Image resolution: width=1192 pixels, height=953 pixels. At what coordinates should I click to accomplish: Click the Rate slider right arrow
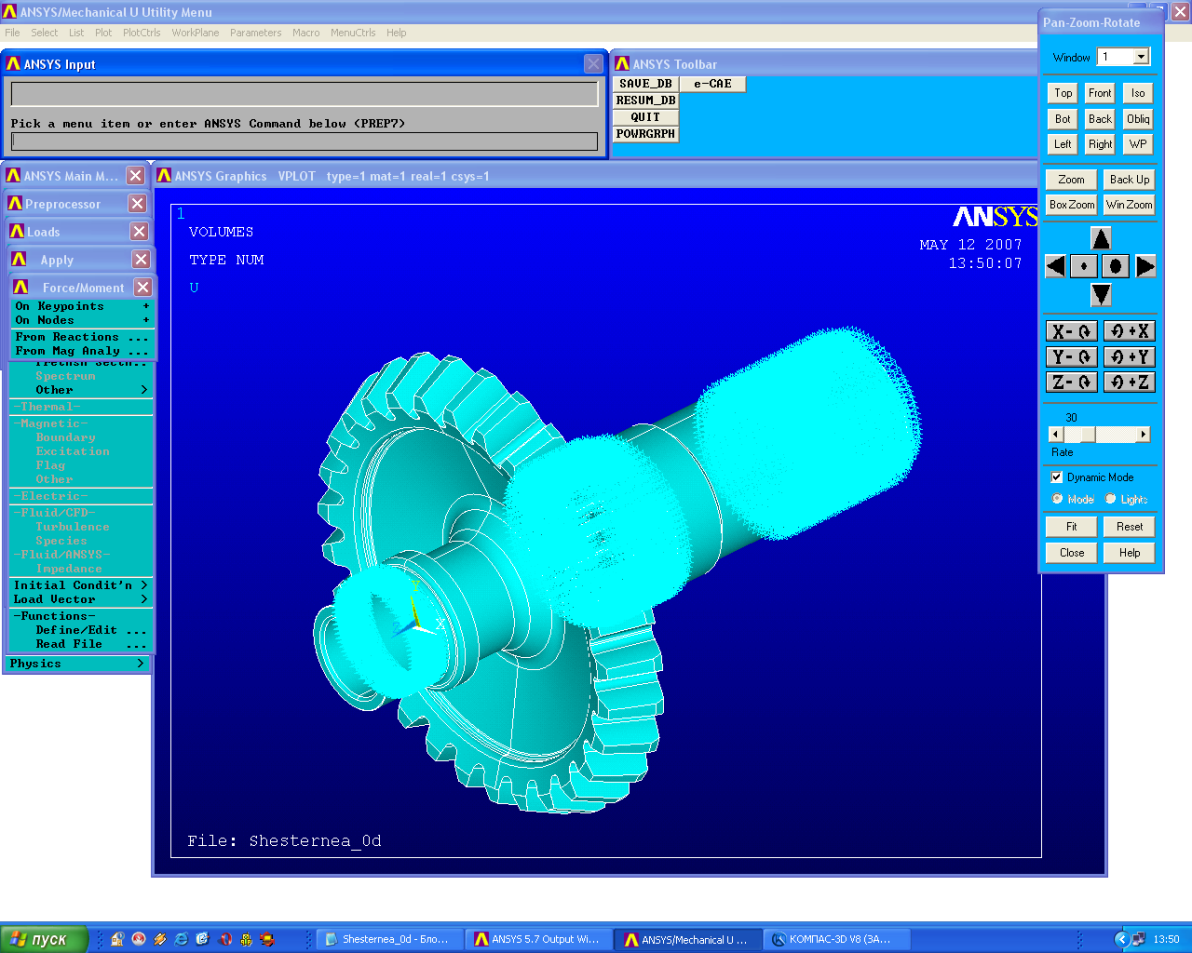1143,434
